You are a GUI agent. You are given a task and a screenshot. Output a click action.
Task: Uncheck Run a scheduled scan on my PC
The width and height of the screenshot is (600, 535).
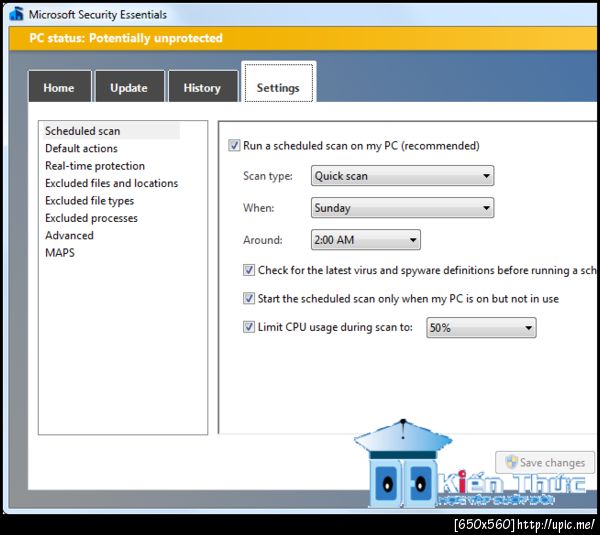tap(234, 145)
